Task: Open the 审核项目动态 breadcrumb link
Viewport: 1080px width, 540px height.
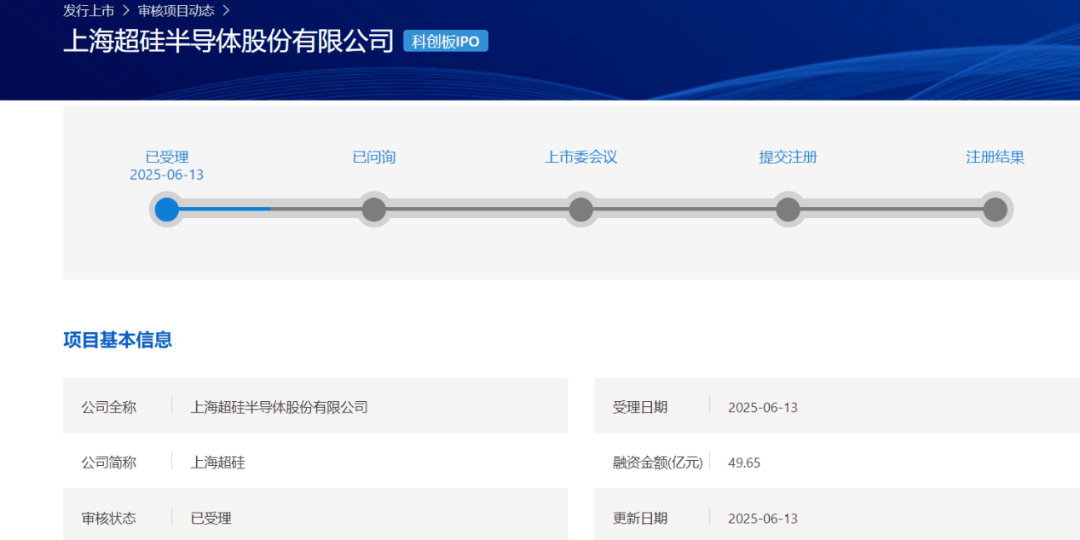Action: point(176,11)
